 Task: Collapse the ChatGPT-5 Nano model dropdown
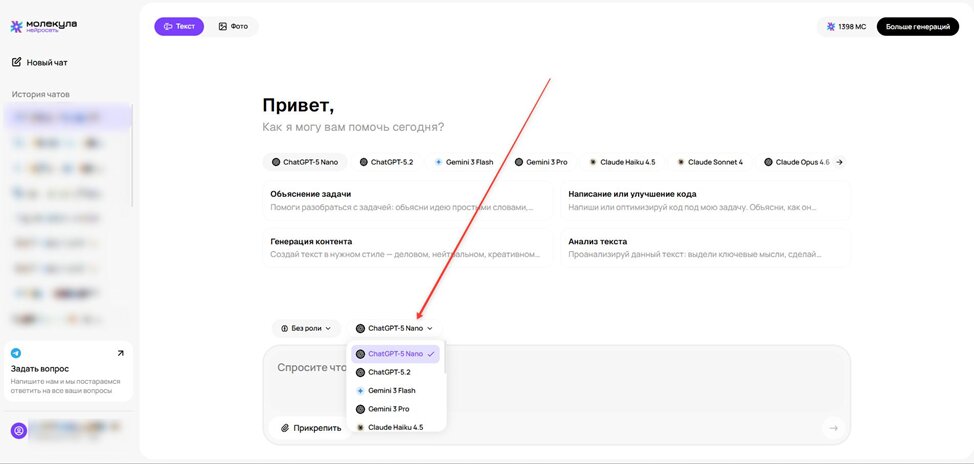pyautogui.click(x=395, y=328)
